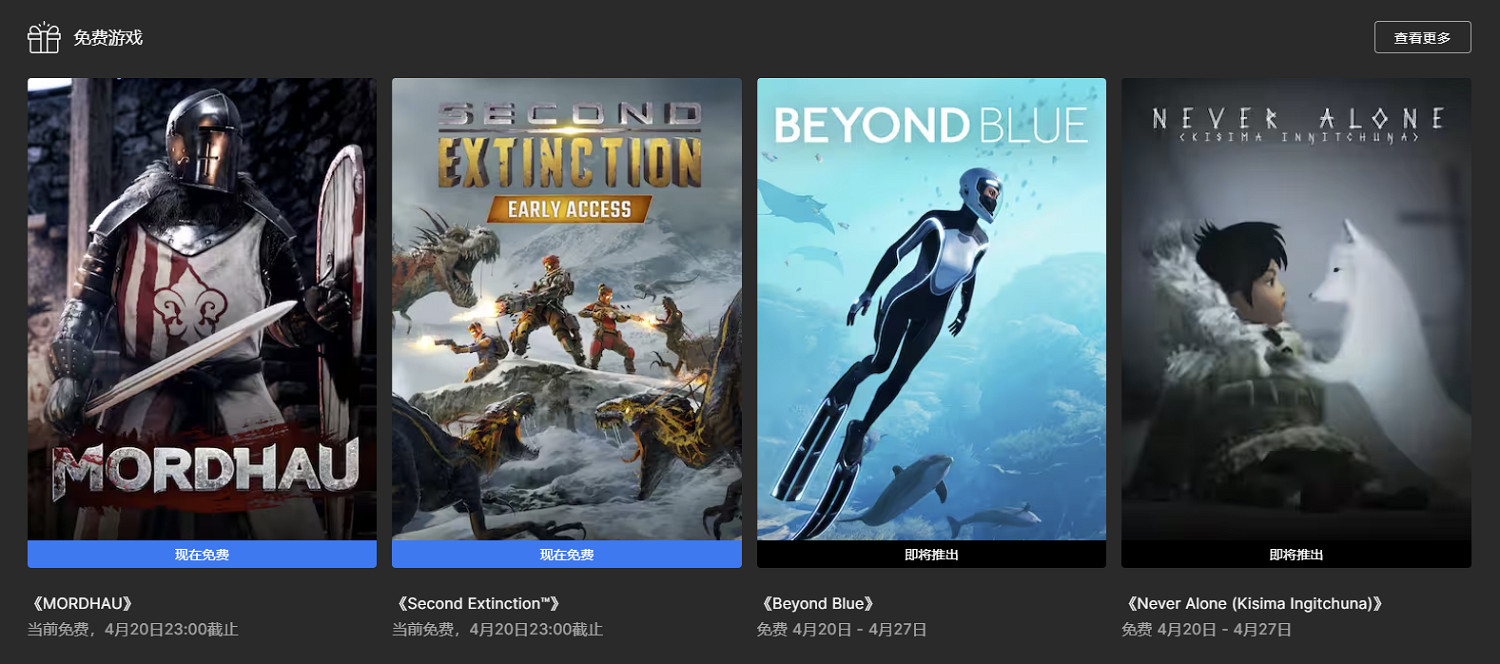Click 现在免费 banner under Second Extinction

tap(567, 554)
